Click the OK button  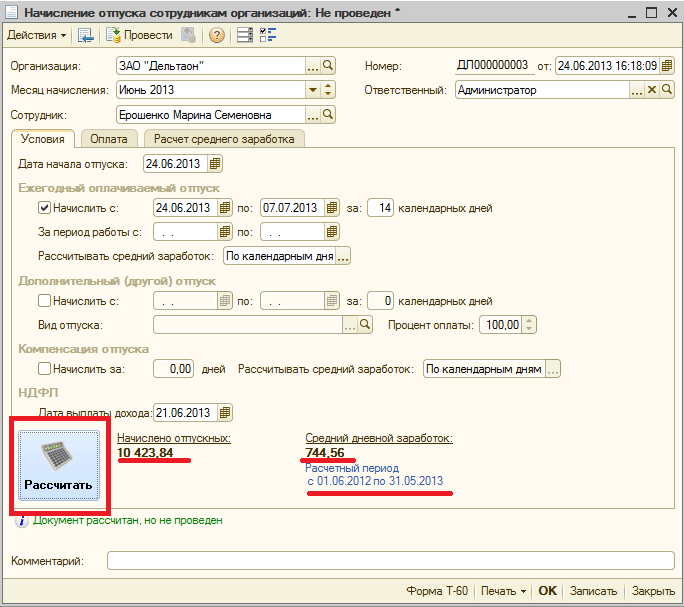pos(547,591)
